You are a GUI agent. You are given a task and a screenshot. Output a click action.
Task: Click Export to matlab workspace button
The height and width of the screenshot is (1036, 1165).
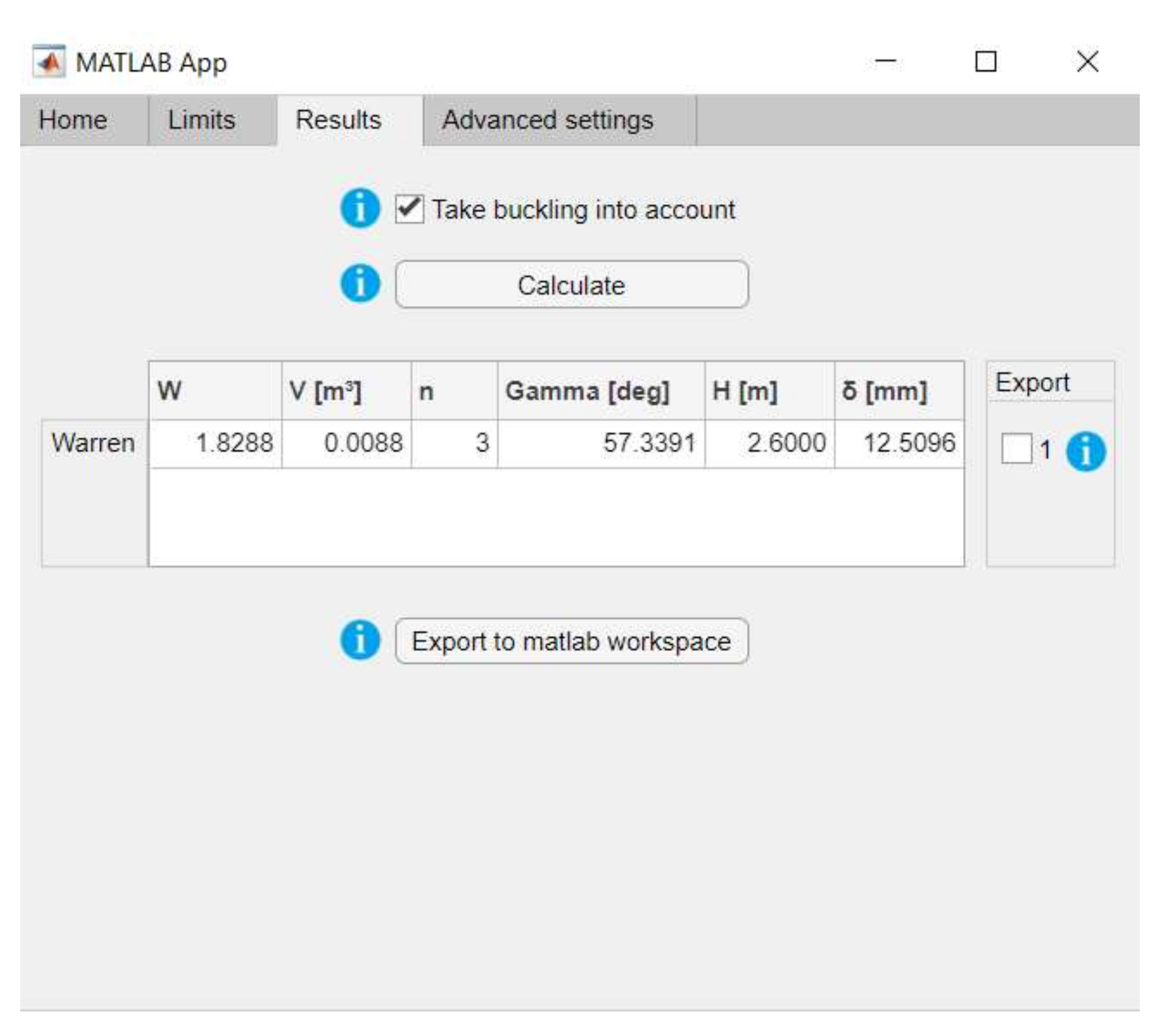pos(572,642)
